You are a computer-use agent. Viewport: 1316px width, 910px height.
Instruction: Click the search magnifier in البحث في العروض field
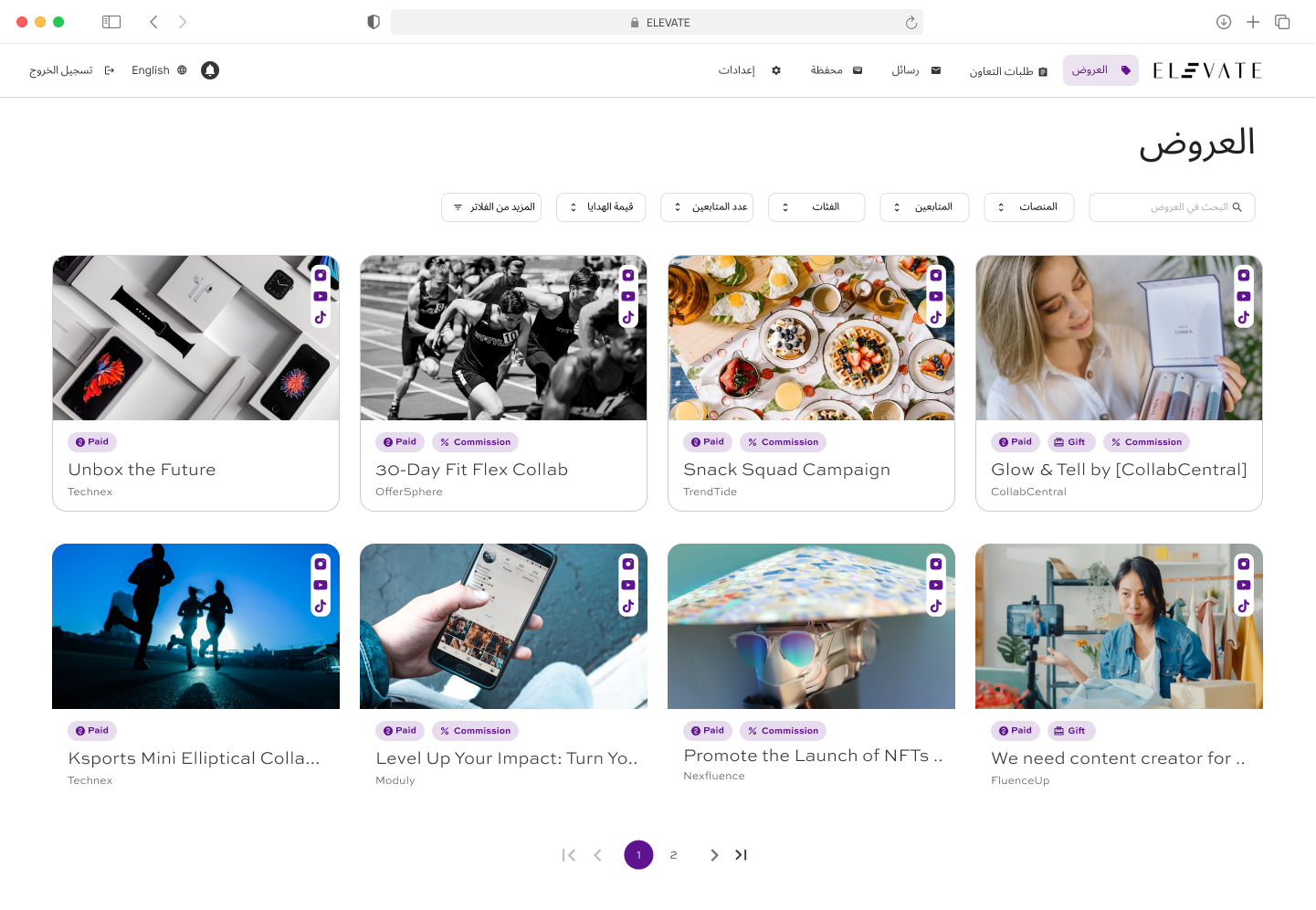click(1237, 207)
